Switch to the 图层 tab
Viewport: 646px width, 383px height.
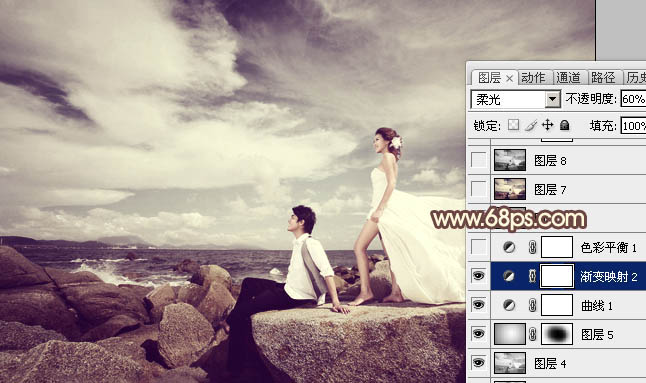(x=490, y=78)
